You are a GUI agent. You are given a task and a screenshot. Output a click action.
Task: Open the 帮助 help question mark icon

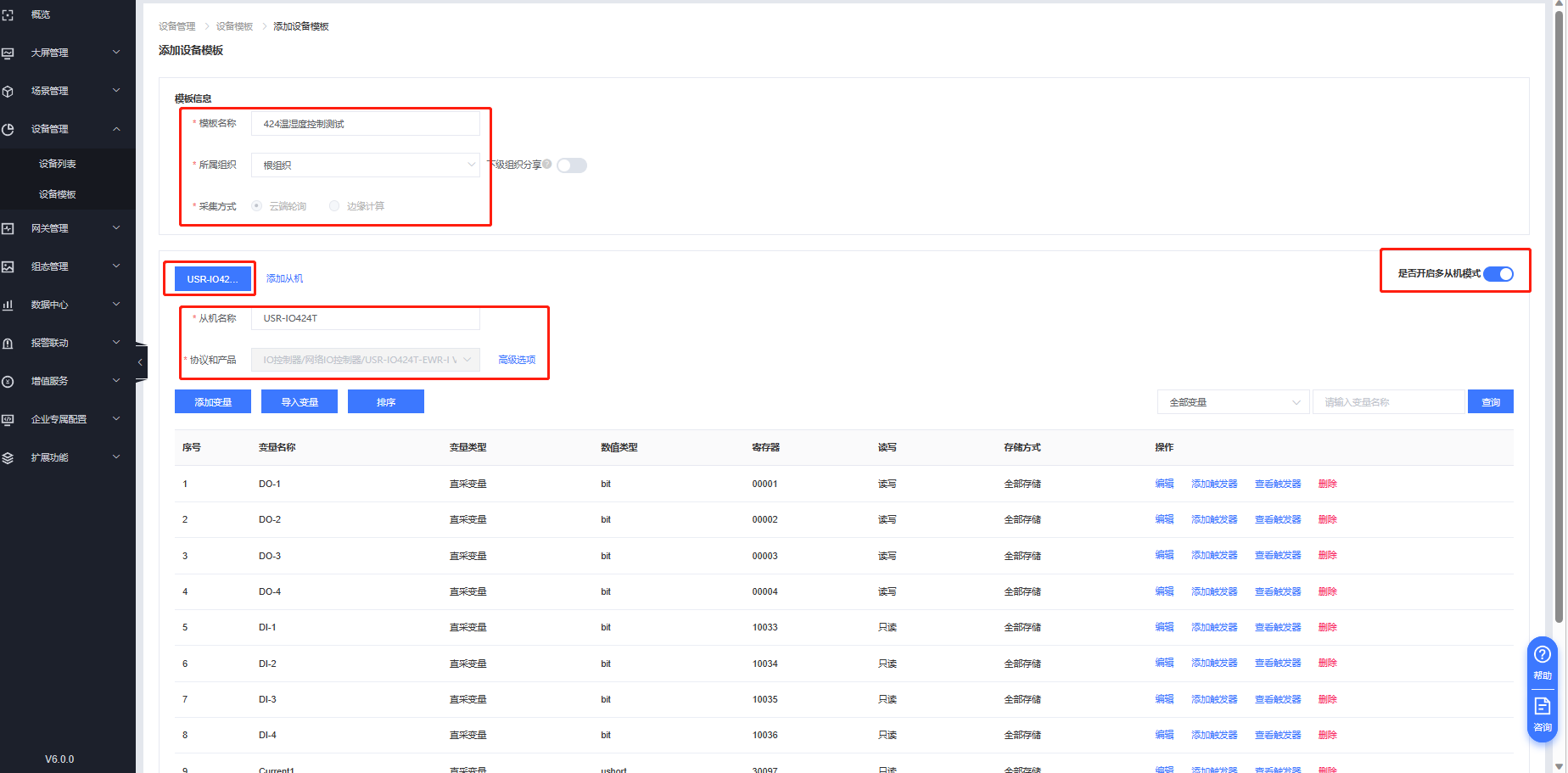point(1542,654)
